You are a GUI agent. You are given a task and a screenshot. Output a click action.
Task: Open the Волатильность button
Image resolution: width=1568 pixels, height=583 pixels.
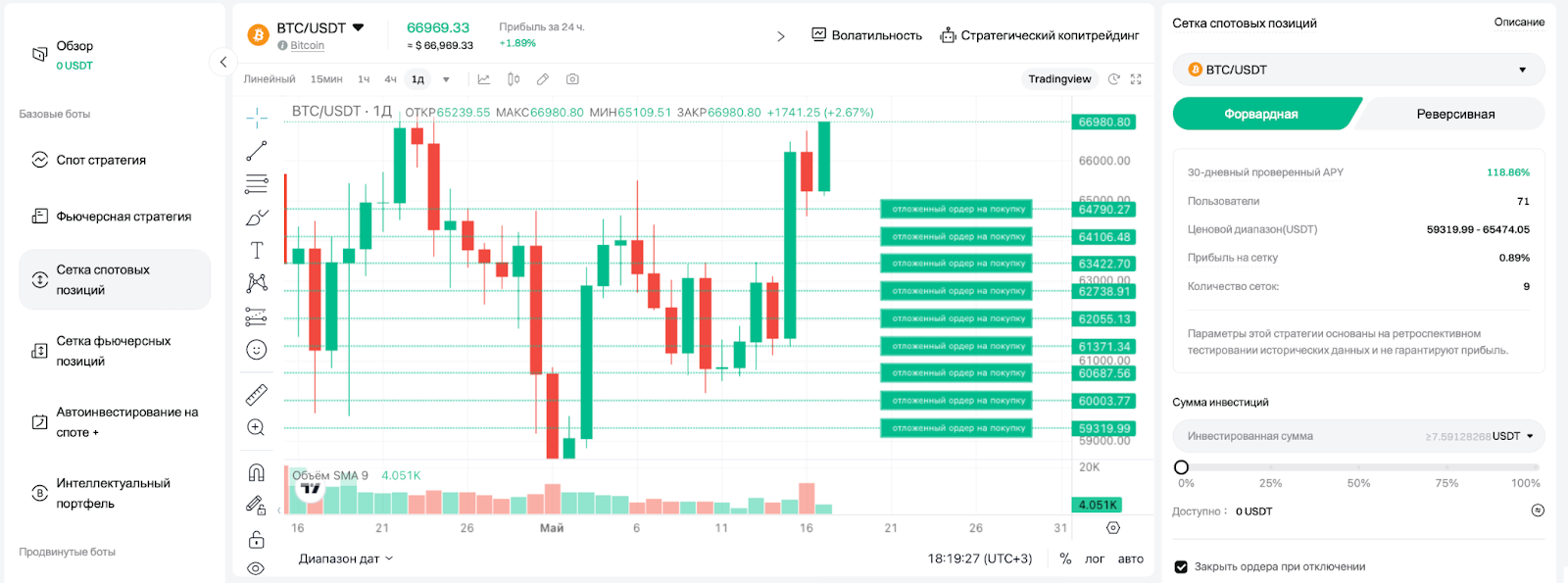(x=866, y=35)
